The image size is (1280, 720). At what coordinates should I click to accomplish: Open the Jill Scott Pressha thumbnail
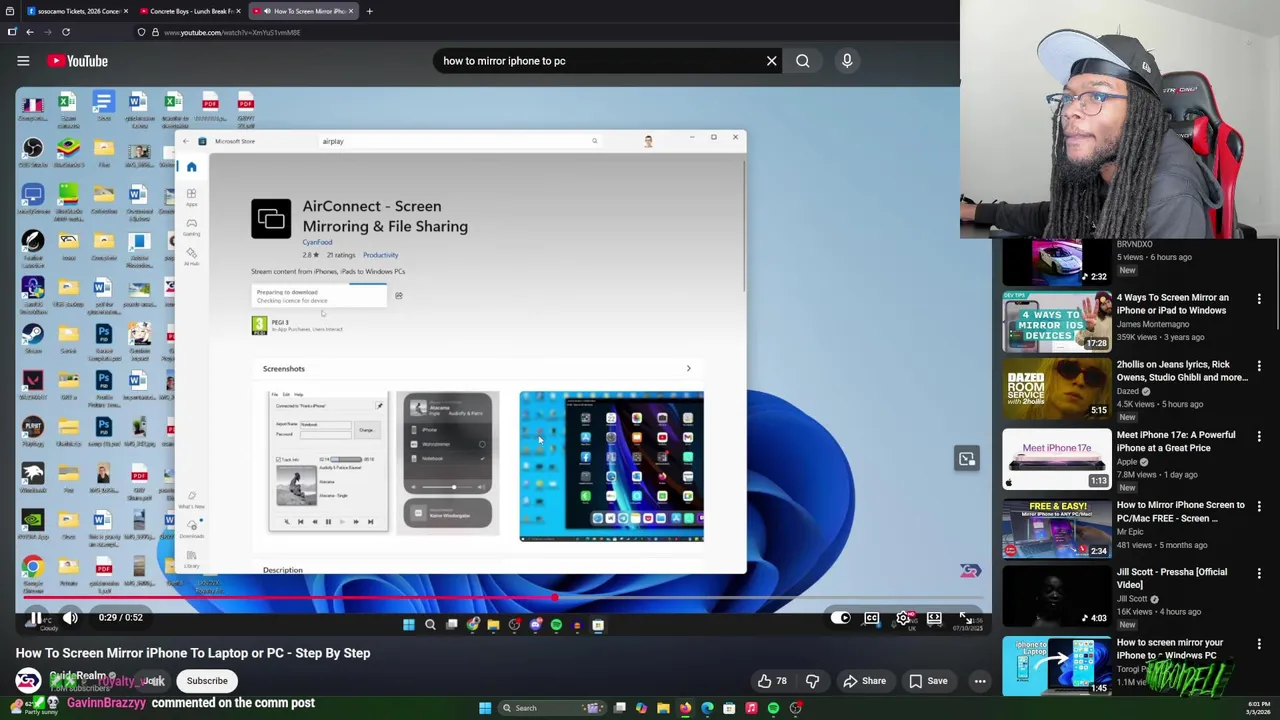coord(1057,596)
